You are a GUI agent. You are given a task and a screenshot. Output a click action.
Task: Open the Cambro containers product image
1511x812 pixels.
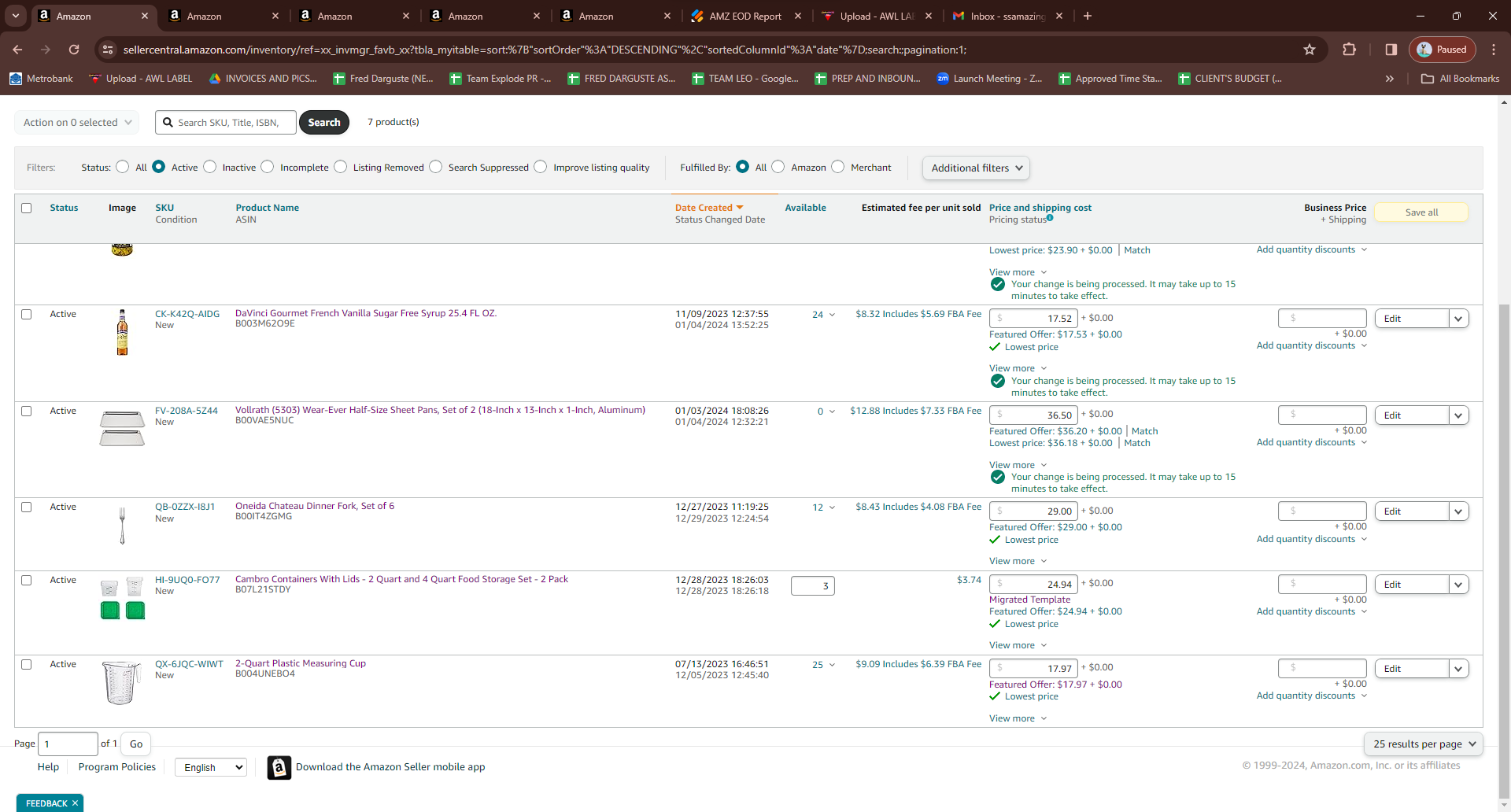coord(122,599)
